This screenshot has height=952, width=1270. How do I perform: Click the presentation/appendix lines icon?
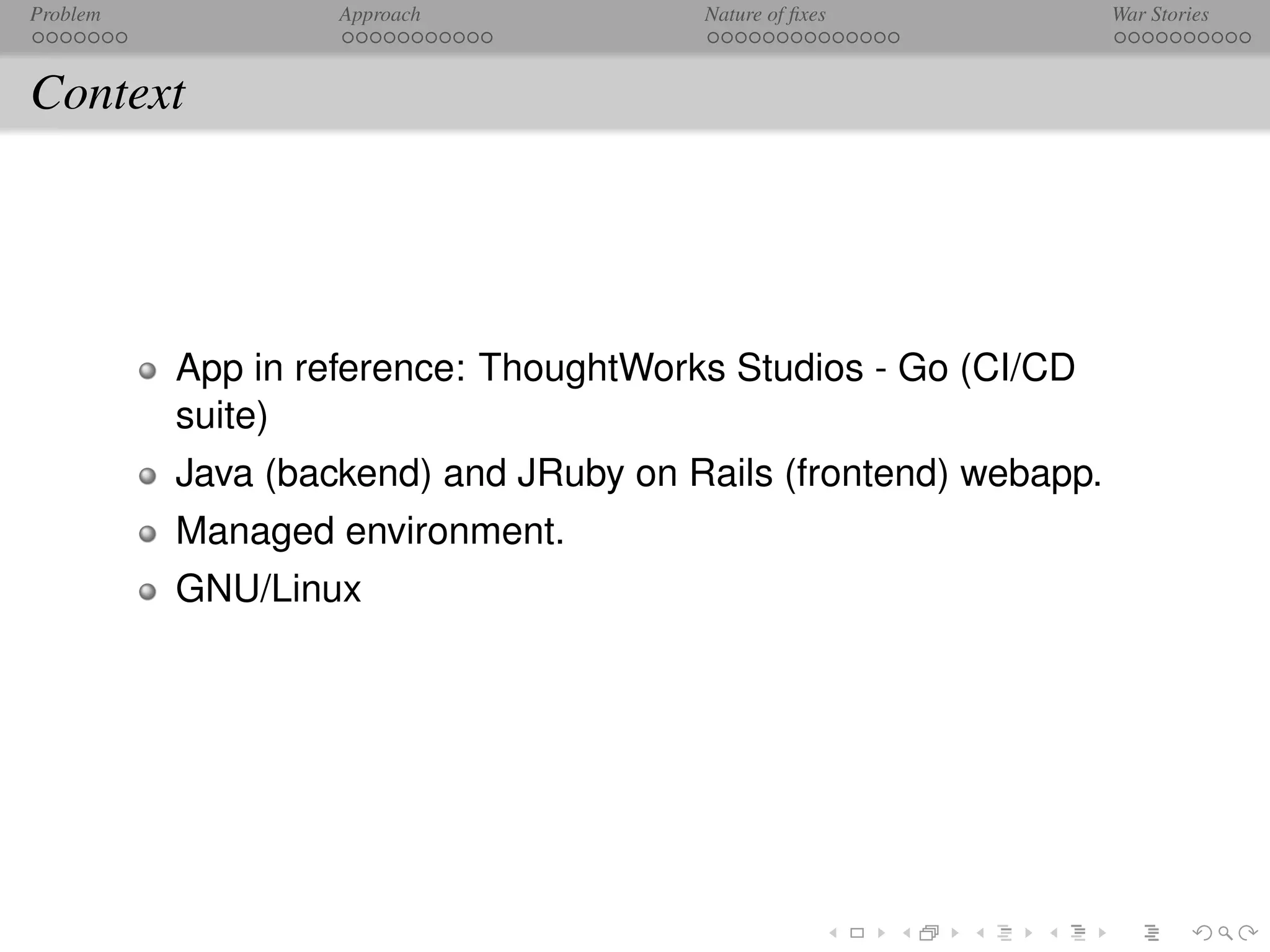click(1152, 933)
